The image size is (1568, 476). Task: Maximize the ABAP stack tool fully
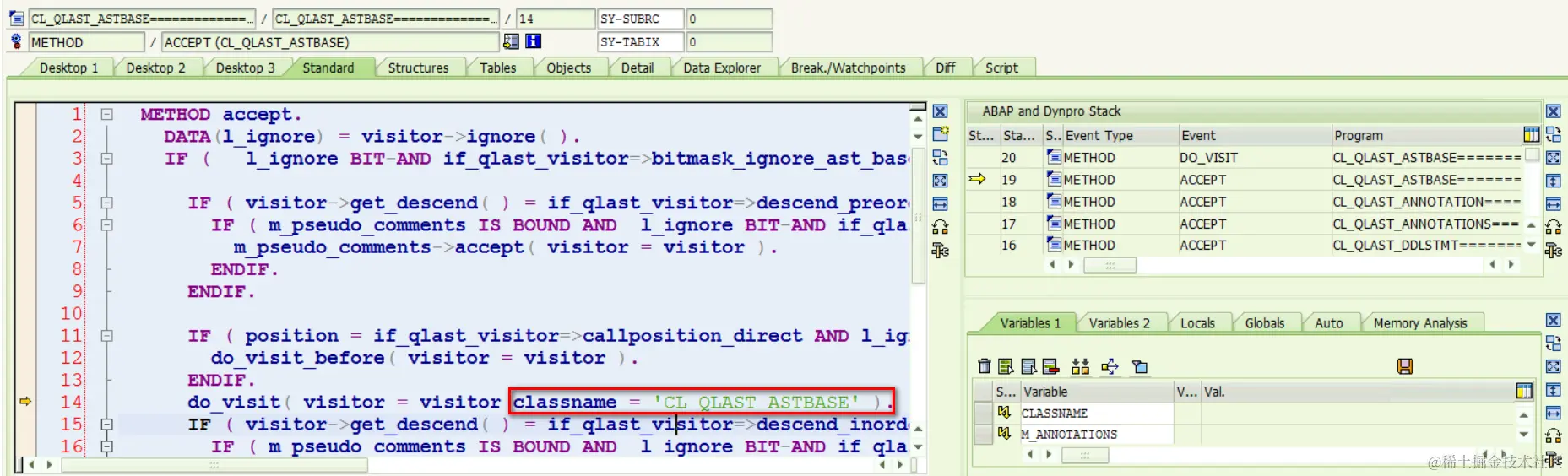pos(1553,157)
